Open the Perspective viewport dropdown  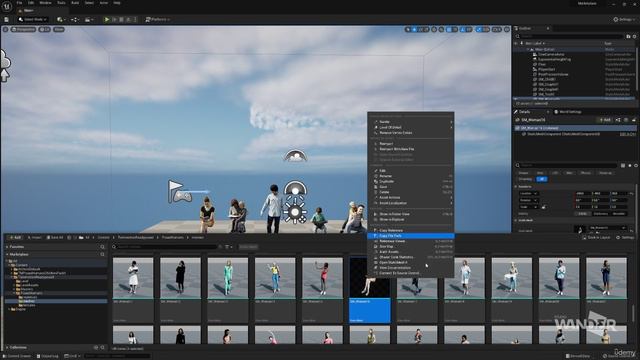[24, 29]
